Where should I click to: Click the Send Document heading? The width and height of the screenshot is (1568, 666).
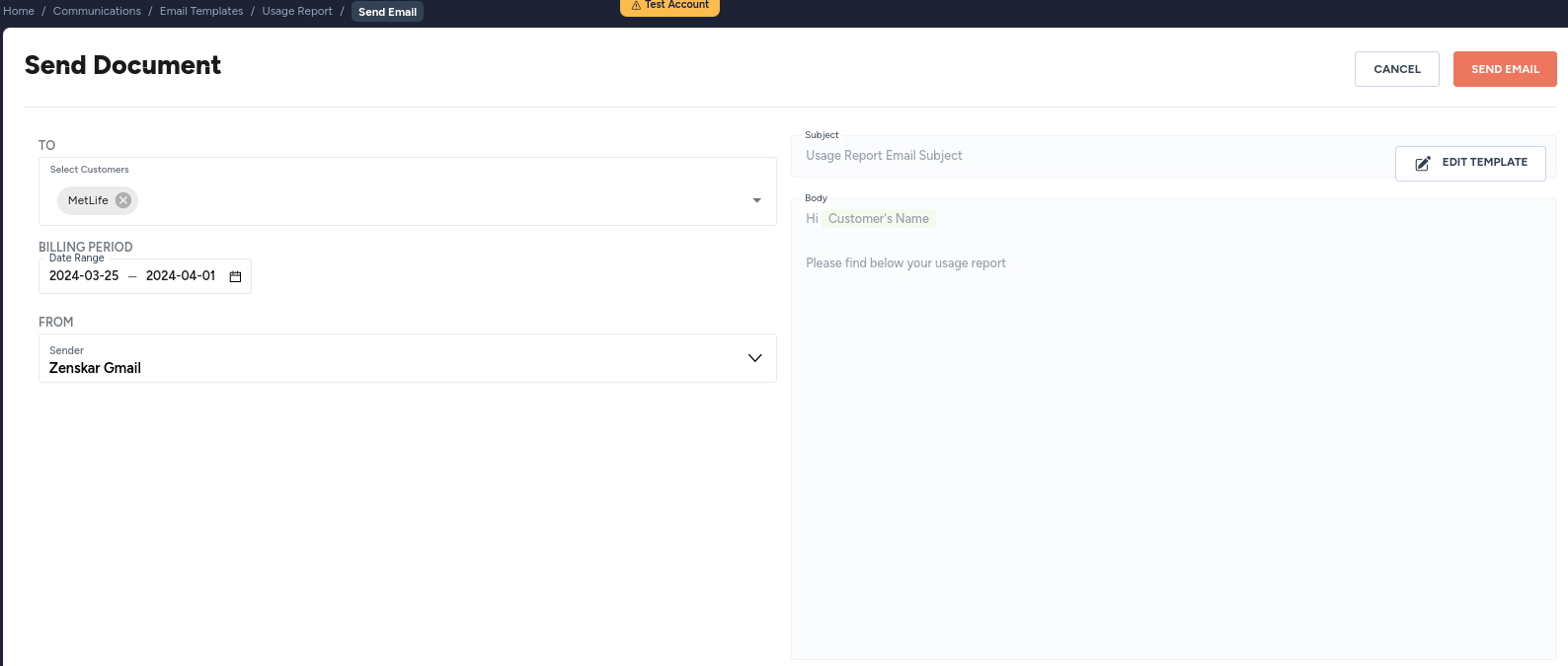click(x=122, y=65)
